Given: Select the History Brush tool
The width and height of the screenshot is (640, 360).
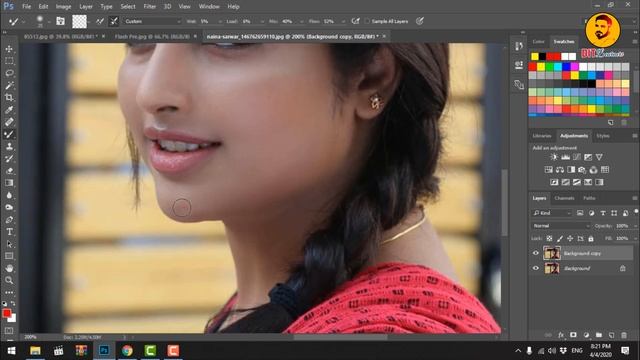Looking at the screenshot, I should (x=9, y=159).
